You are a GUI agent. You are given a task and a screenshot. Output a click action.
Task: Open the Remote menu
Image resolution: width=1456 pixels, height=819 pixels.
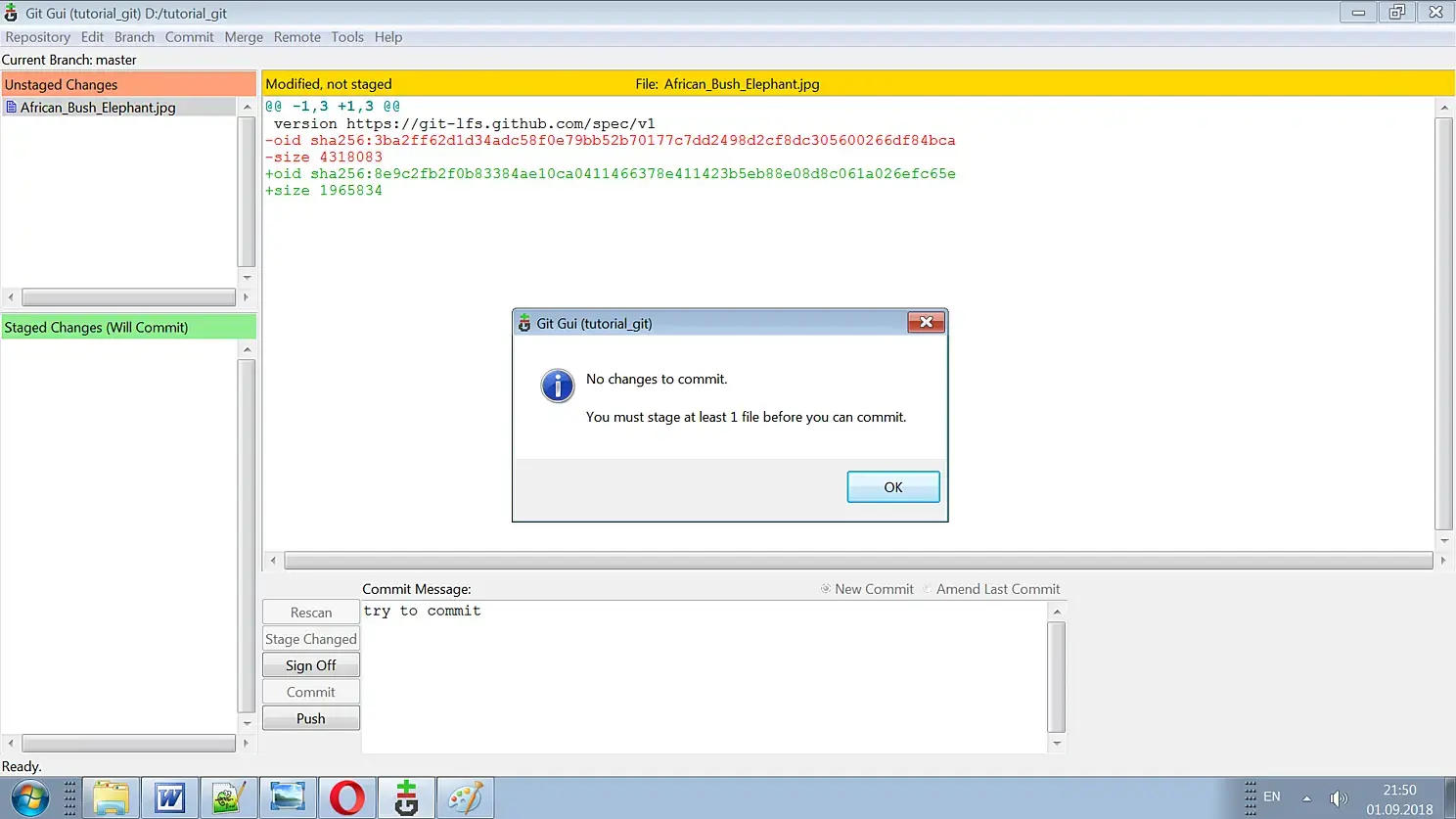[297, 37]
